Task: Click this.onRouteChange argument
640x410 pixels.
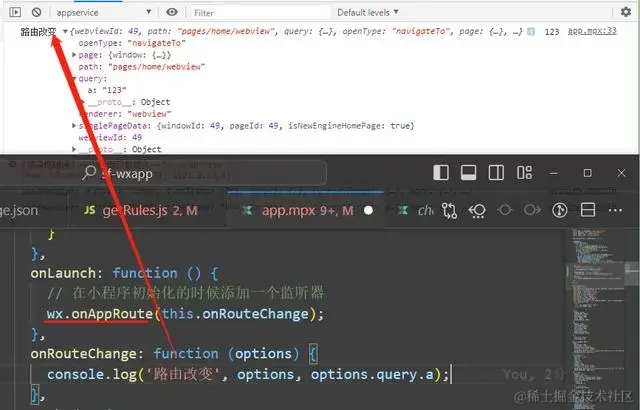Action: pos(235,314)
